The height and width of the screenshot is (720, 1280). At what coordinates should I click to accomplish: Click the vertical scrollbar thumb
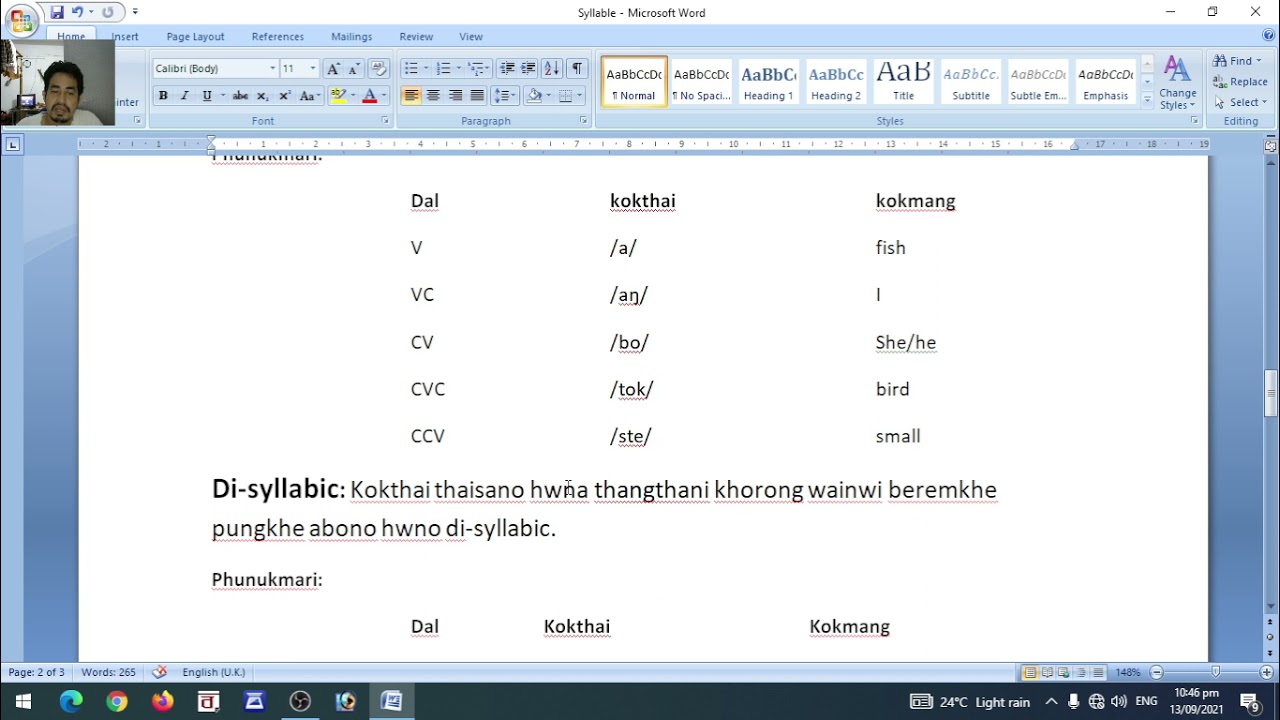coord(1271,394)
